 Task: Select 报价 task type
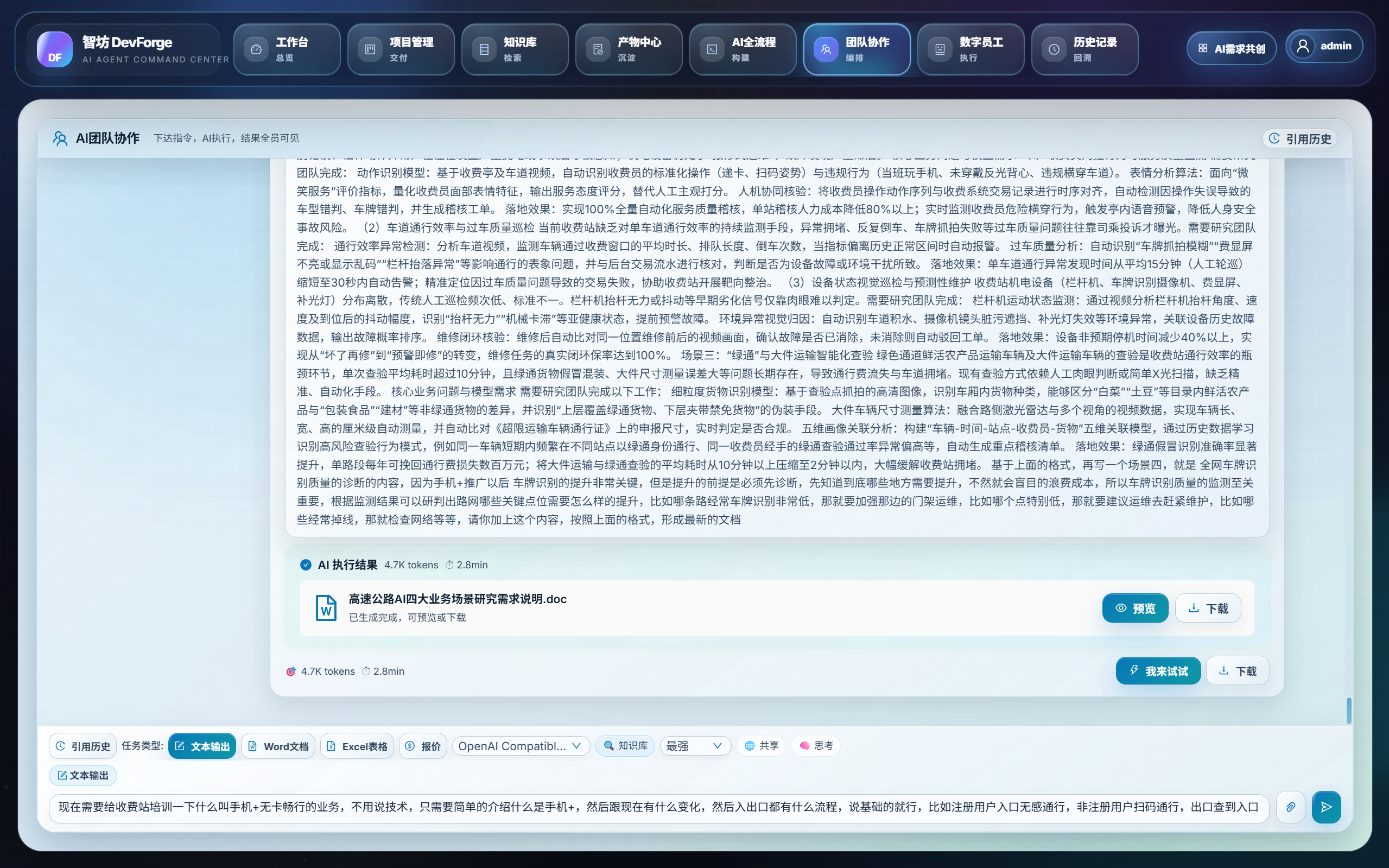[x=423, y=746]
